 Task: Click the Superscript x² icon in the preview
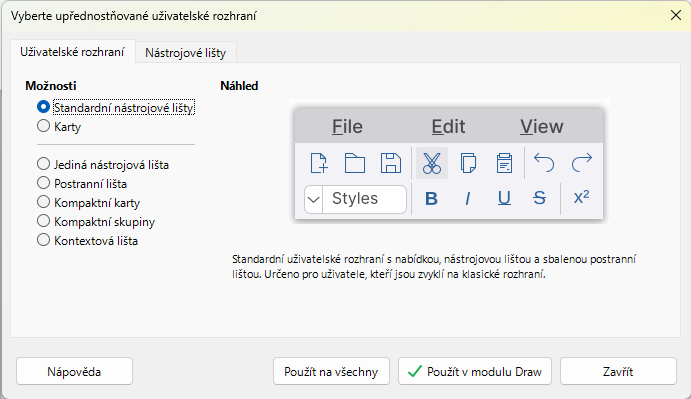pyautogui.click(x=581, y=197)
